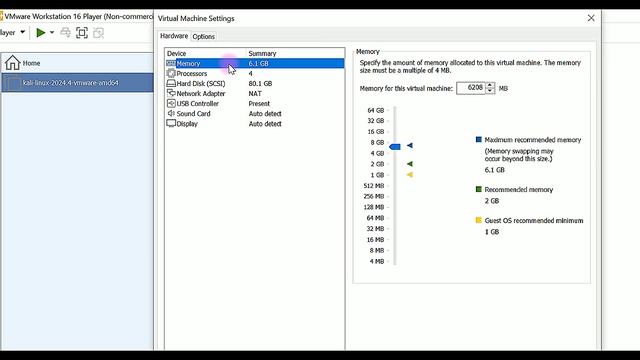Click the green recommended memory marker
Viewport: 640px width, 360px height.
(410, 164)
